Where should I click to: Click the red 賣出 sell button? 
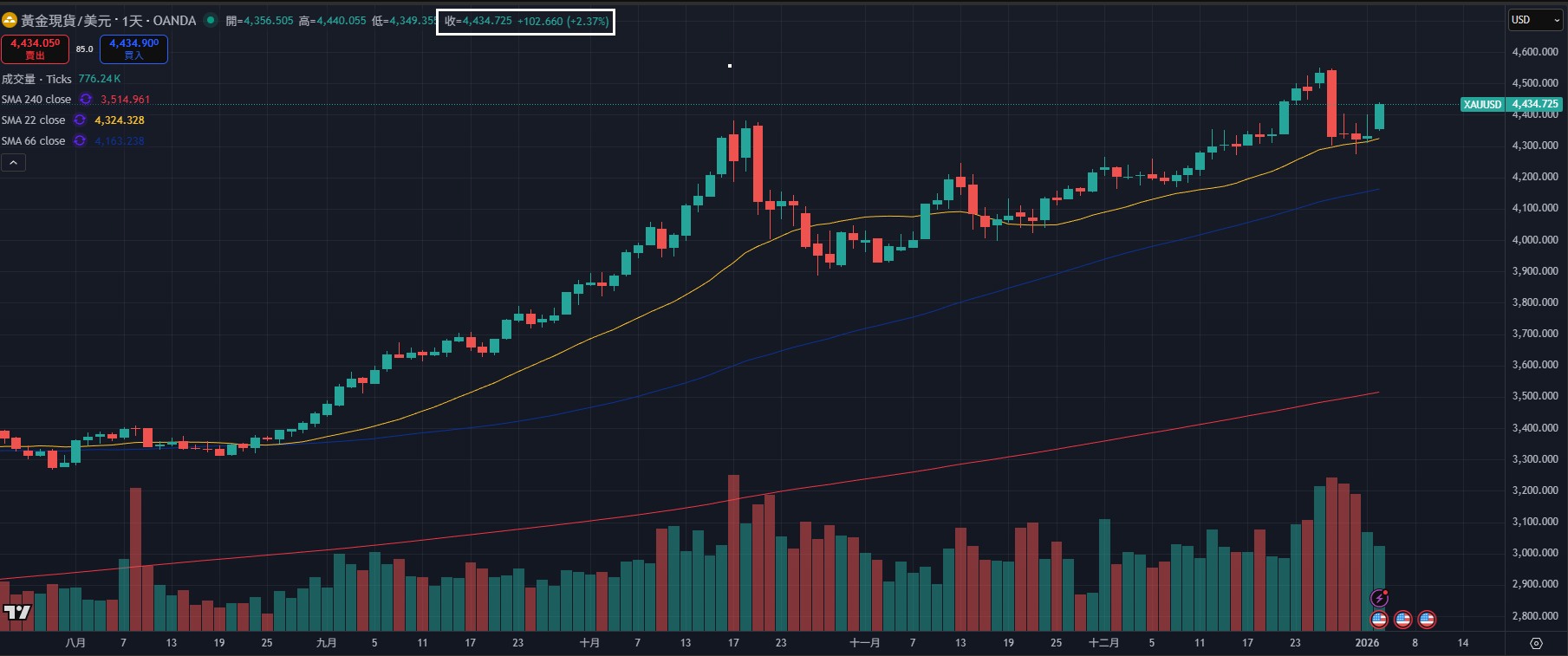pos(35,49)
